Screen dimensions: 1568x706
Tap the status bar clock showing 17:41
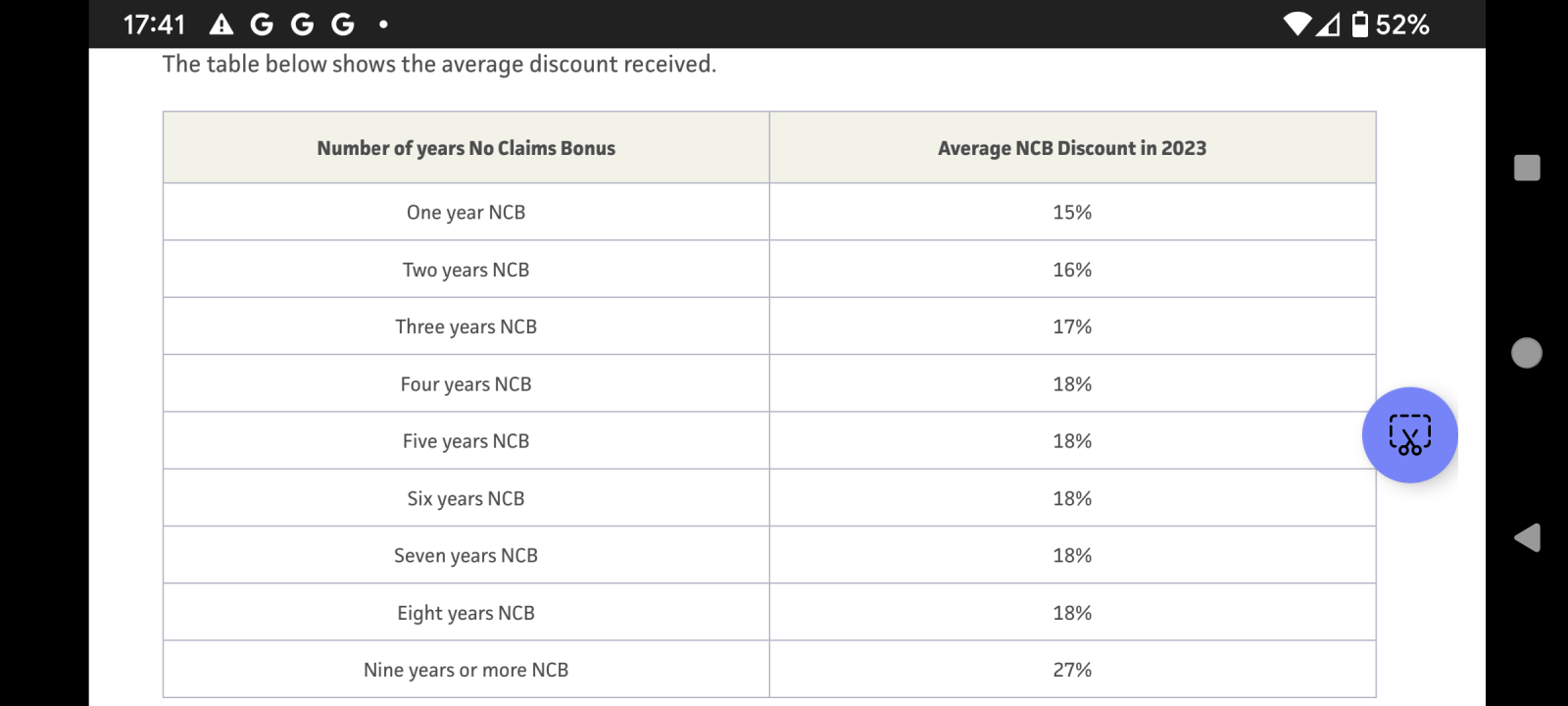pyautogui.click(x=154, y=25)
